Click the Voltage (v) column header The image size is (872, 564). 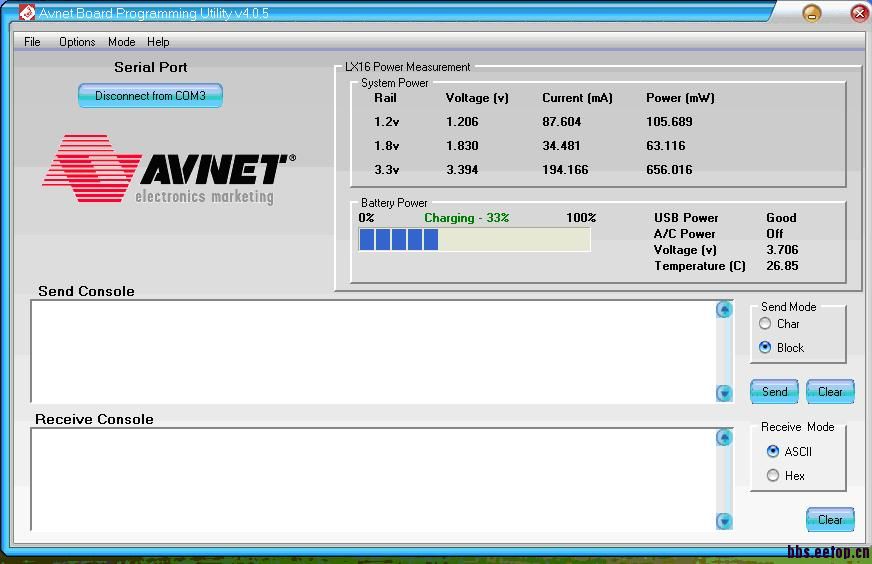pos(477,98)
